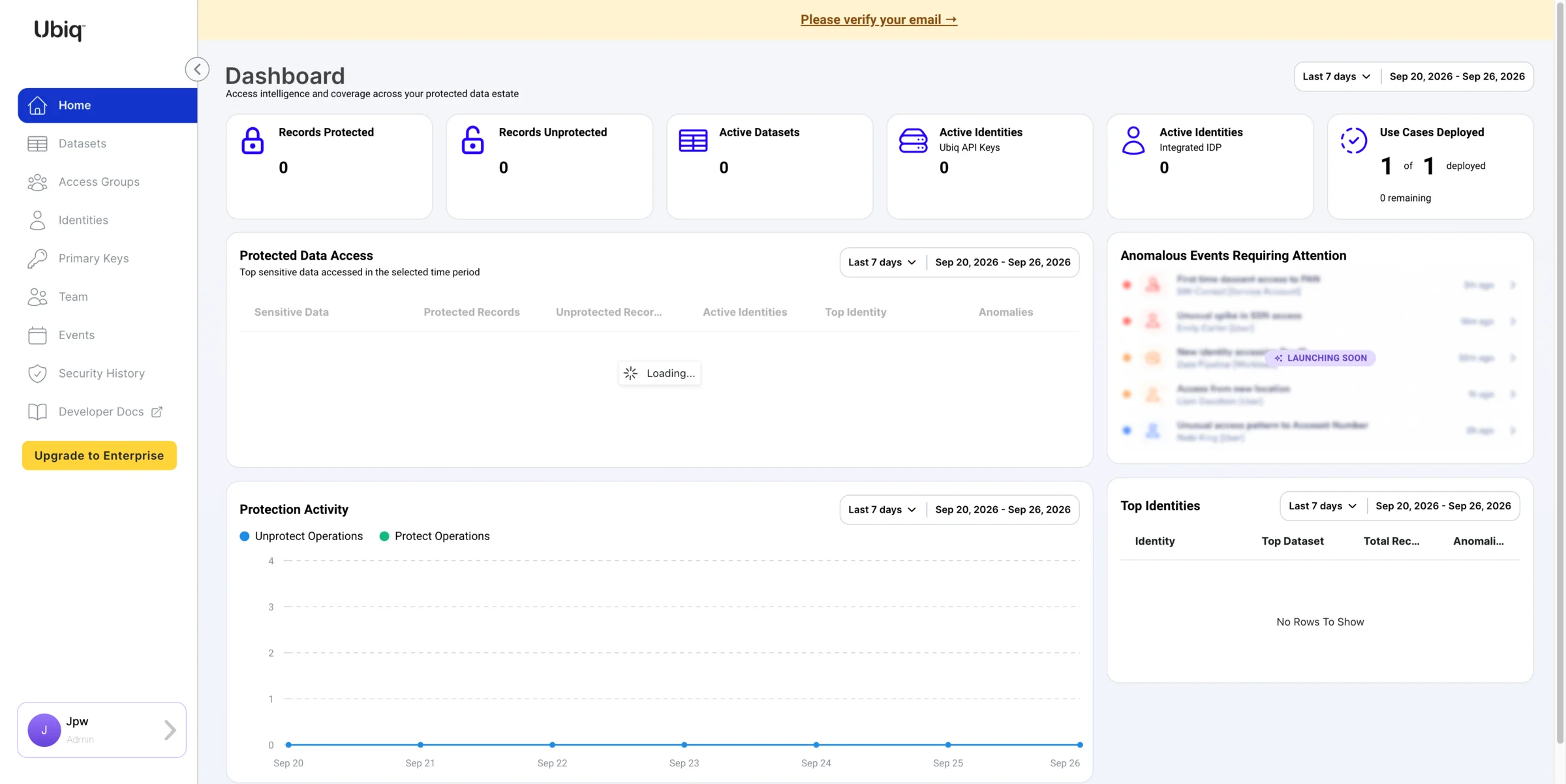Click the Primary Keys key icon
This screenshot has height=784, width=1566.
37,258
